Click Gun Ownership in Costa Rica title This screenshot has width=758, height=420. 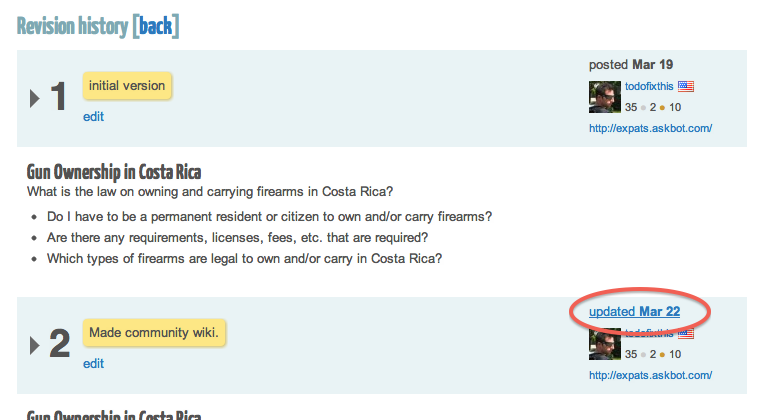(114, 172)
